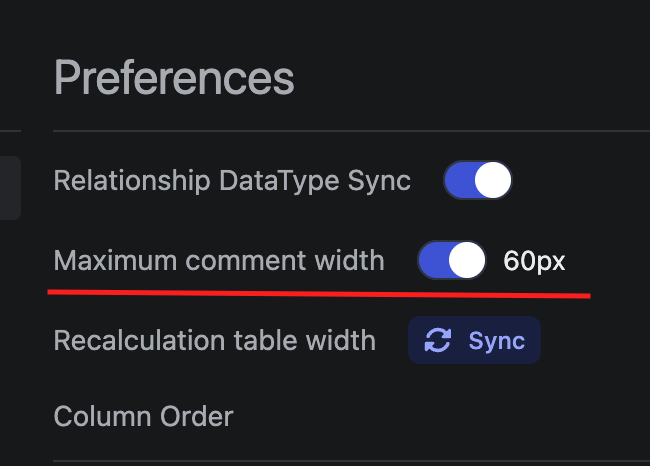Click blue track of Relationship DataType Sync toggle

[459, 181]
